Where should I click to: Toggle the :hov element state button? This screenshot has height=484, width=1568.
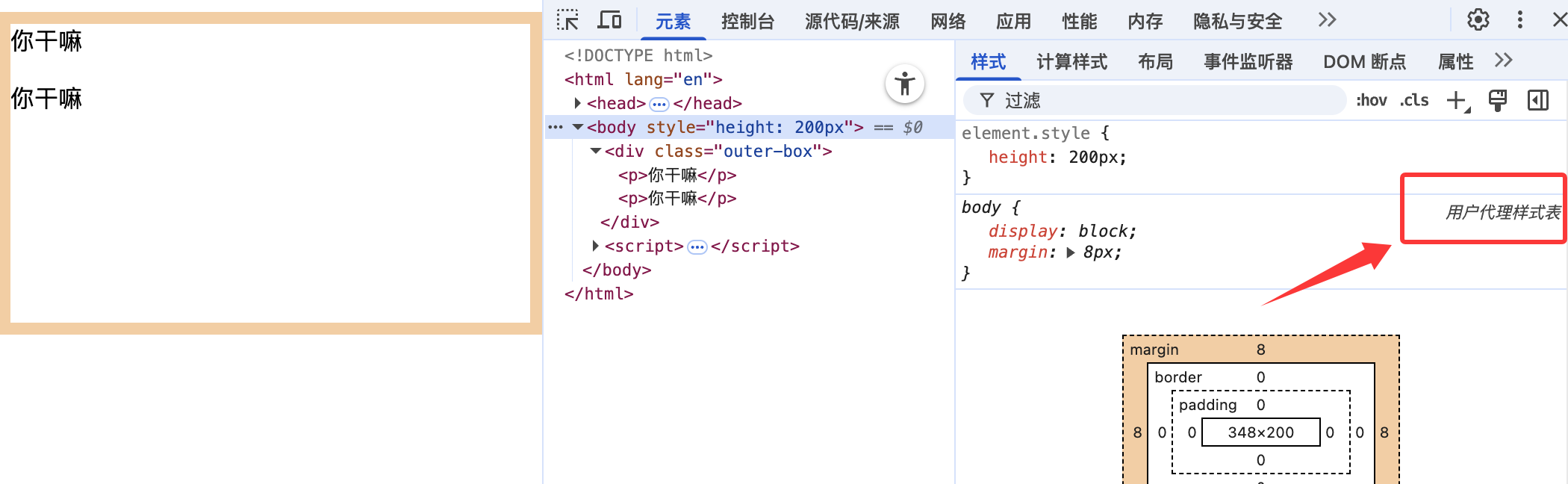1371,100
